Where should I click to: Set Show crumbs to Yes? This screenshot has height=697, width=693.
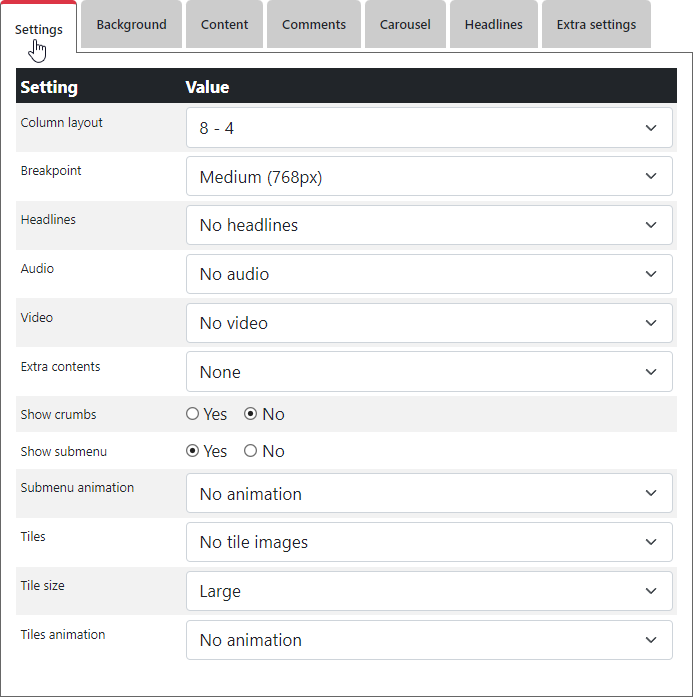pos(193,414)
